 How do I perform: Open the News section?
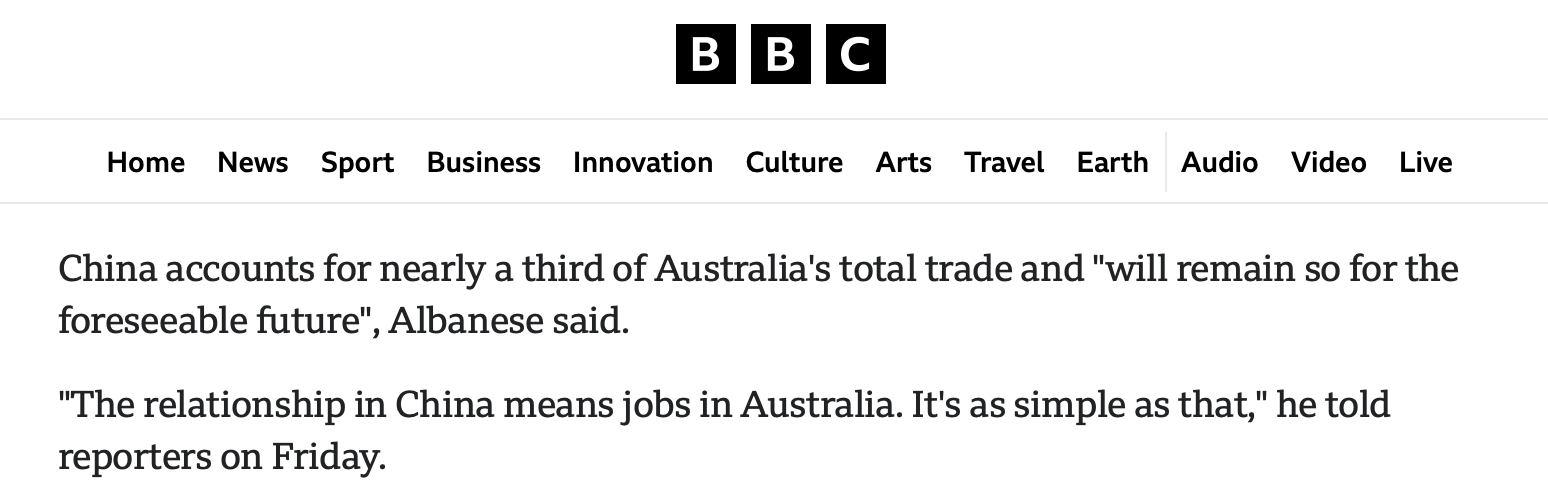coord(253,162)
